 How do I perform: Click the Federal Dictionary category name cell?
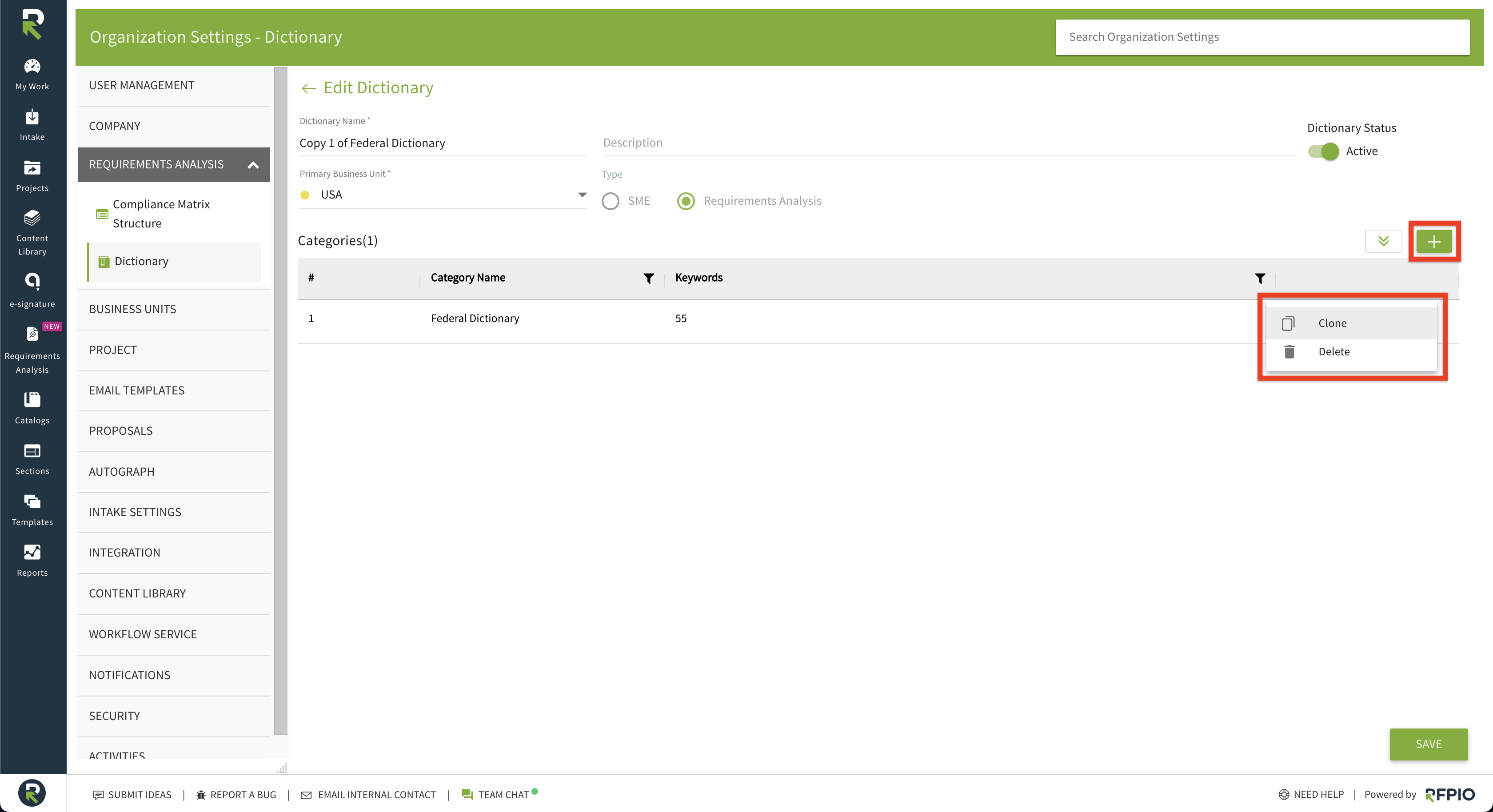pyautogui.click(x=475, y=319)
